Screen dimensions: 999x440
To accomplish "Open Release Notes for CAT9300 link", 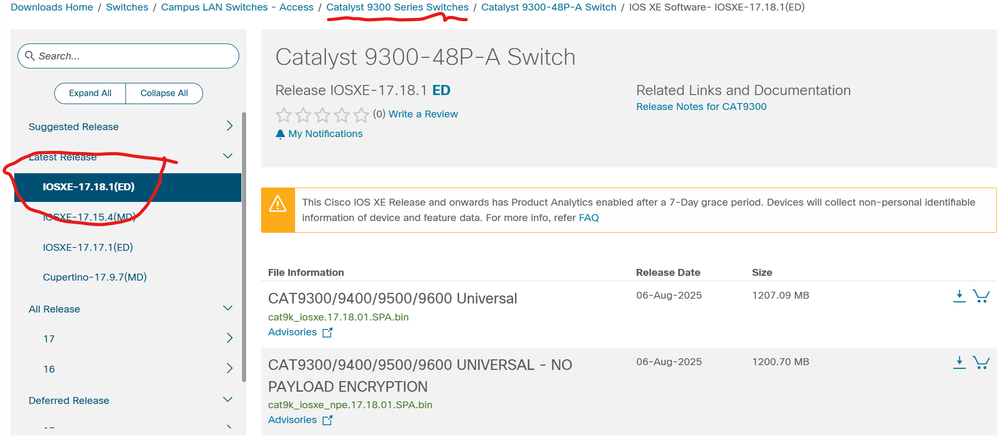I will 701,106.
